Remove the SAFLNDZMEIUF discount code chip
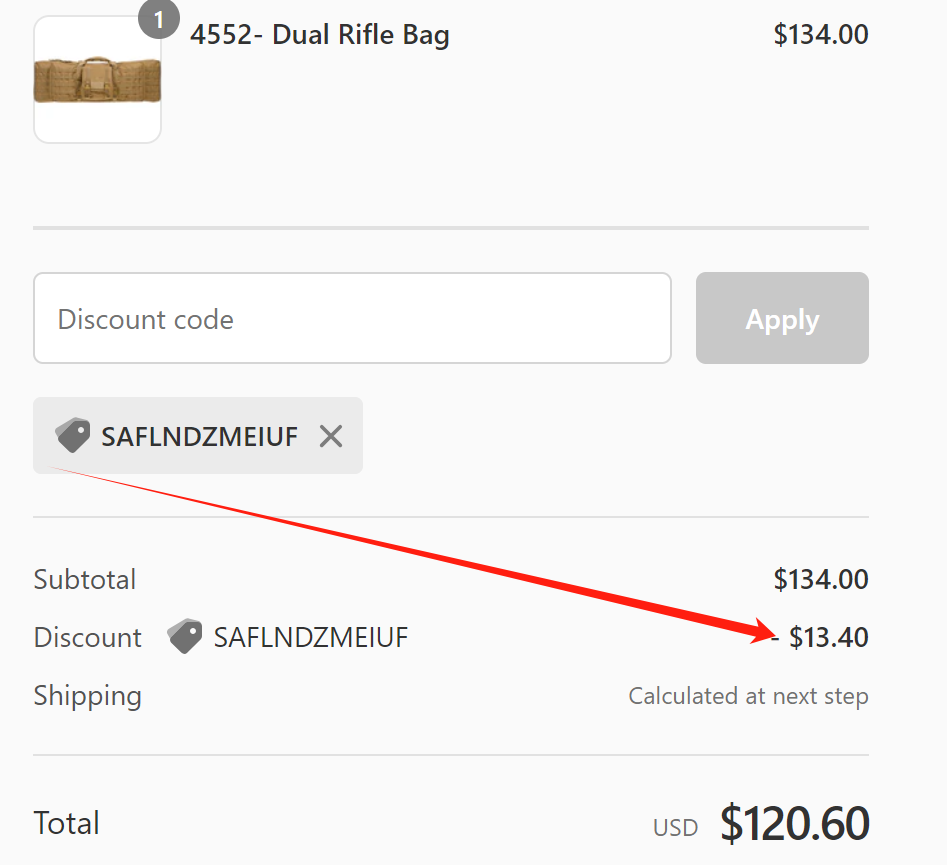947x865 pixels. tap(331, 436)
